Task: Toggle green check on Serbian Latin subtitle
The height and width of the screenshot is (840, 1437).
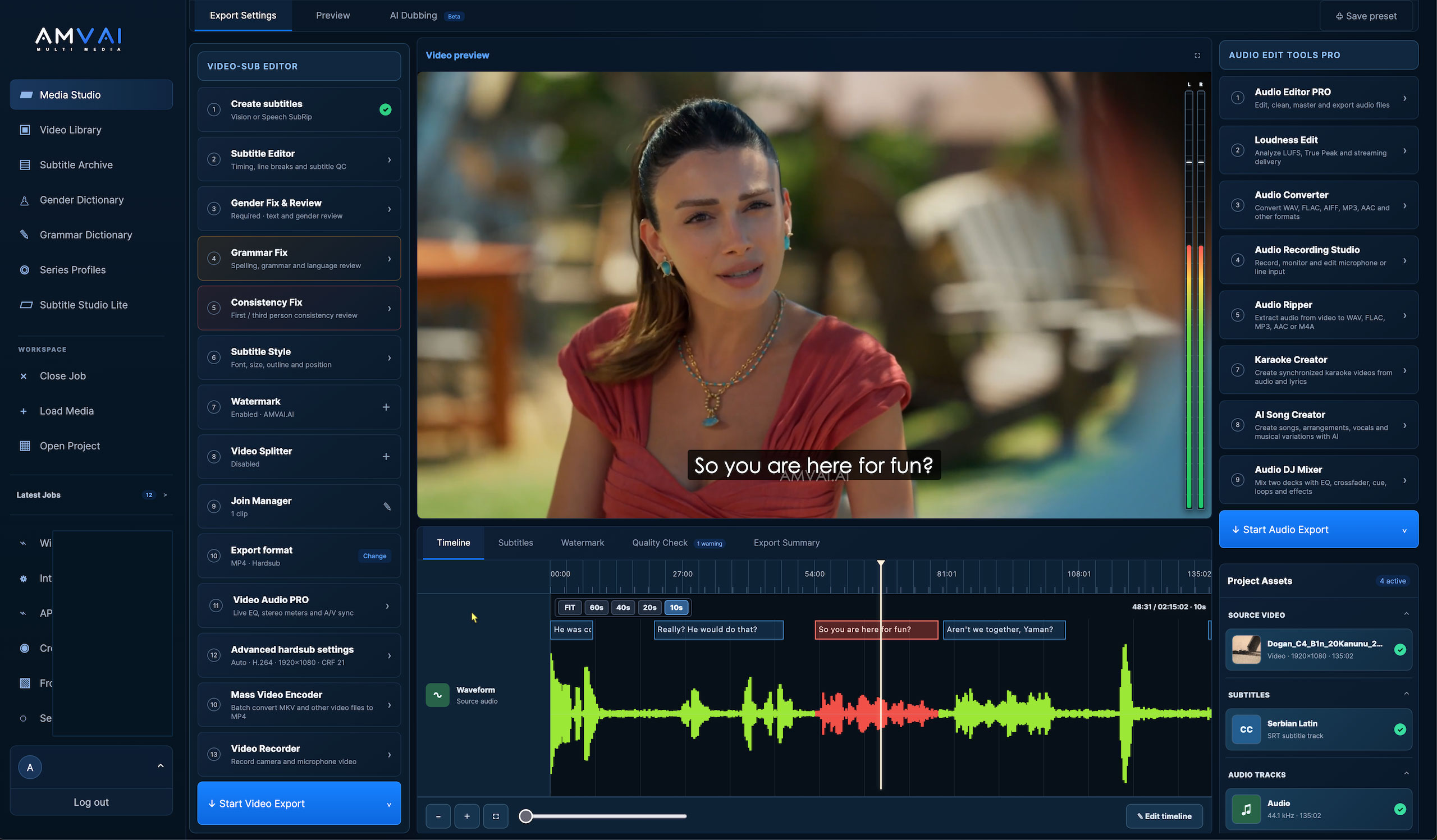Action: pyautogui.click(x=1400, y=729)
